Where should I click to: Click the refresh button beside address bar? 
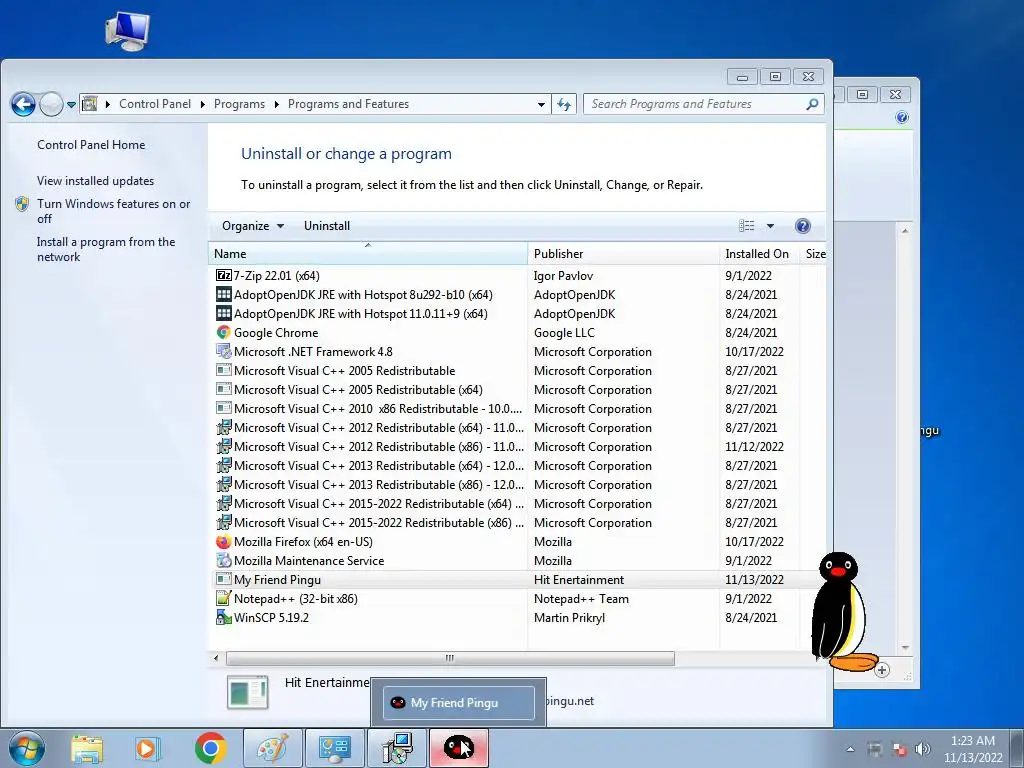point(564,104)
